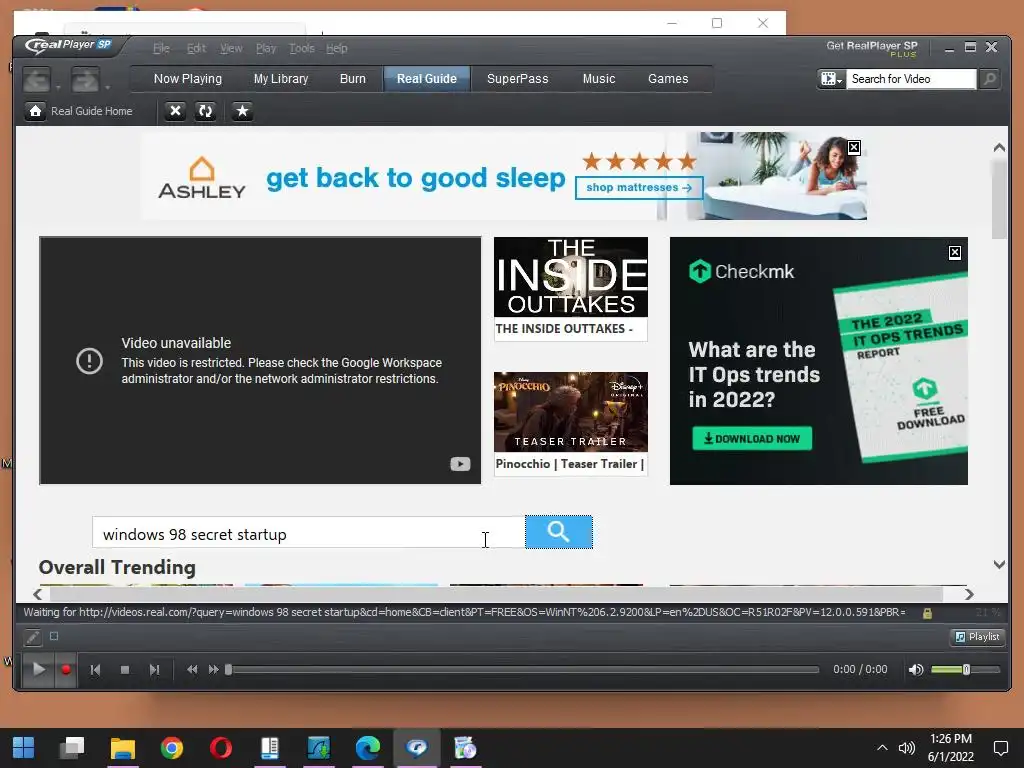The width and height of the screenshot is (1024, 768).
Task: Switch to the Now Playing tab
Action: pos(188,78)
